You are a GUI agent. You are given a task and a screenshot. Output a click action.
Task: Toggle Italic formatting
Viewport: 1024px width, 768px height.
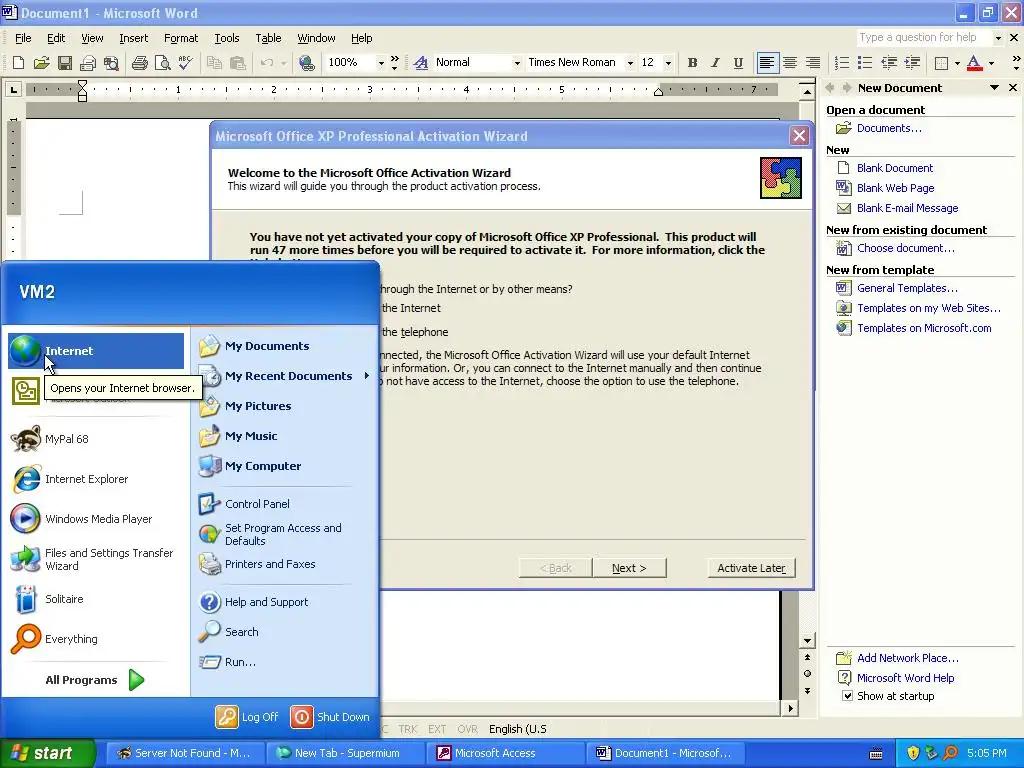(715, 63)
